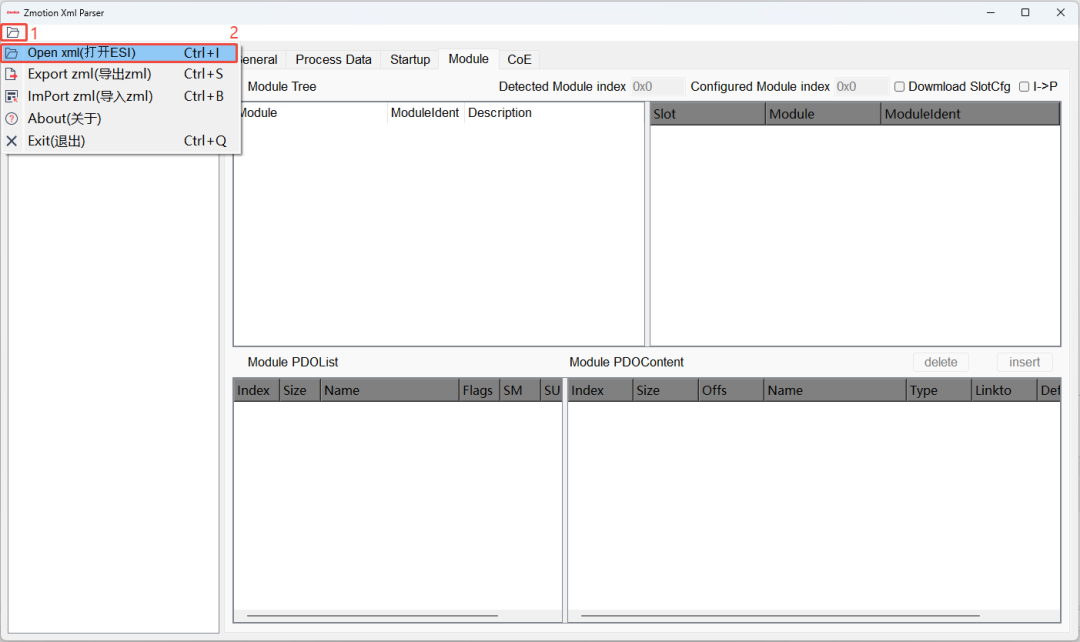Click the Configured Module index field
This screenshot has height=642, width=1080.
[861, 86]
